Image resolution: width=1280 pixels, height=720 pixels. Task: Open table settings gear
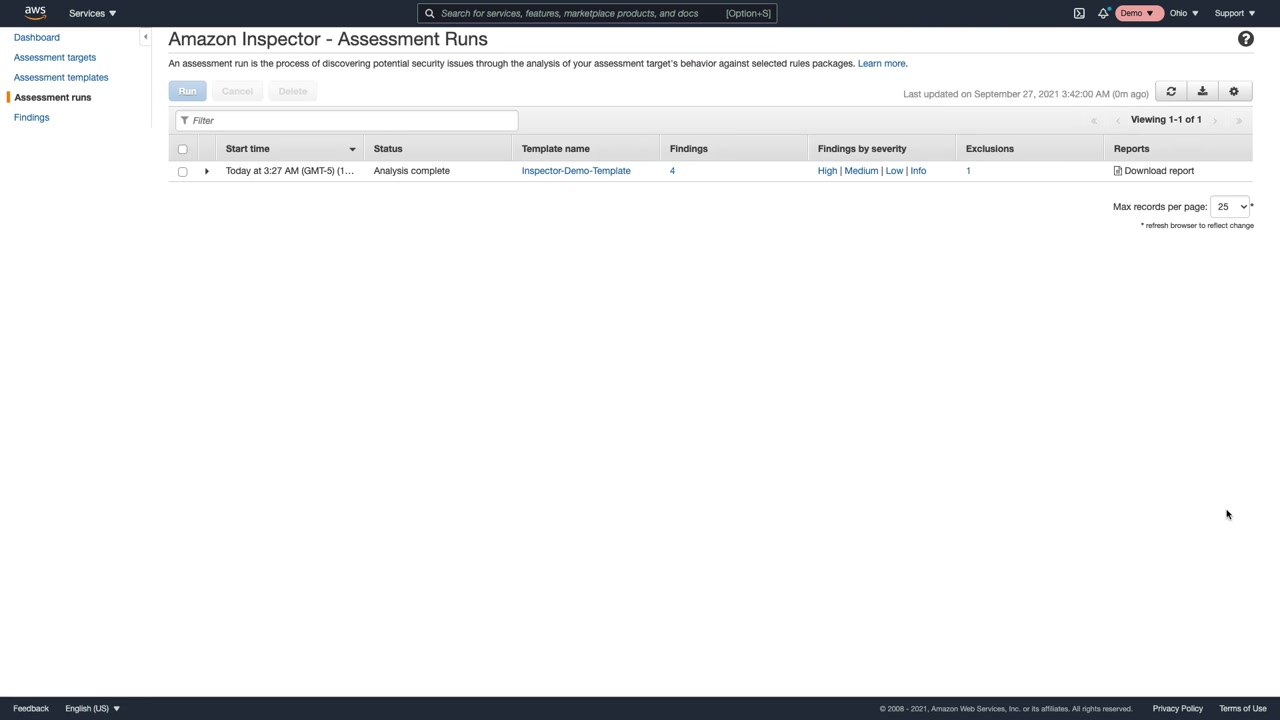[x=1234, y=91]
